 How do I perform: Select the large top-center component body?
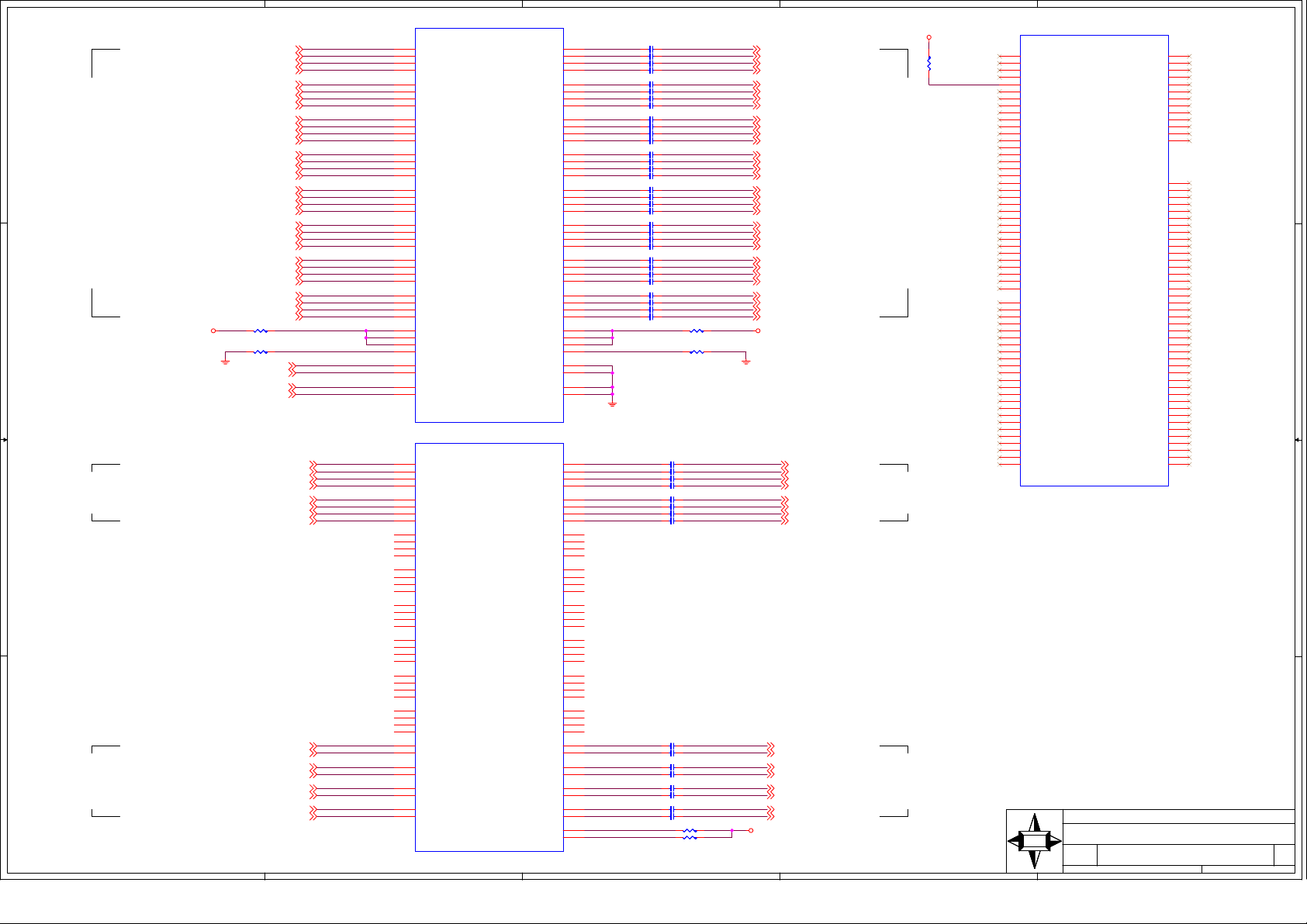[x=489, y=226]
